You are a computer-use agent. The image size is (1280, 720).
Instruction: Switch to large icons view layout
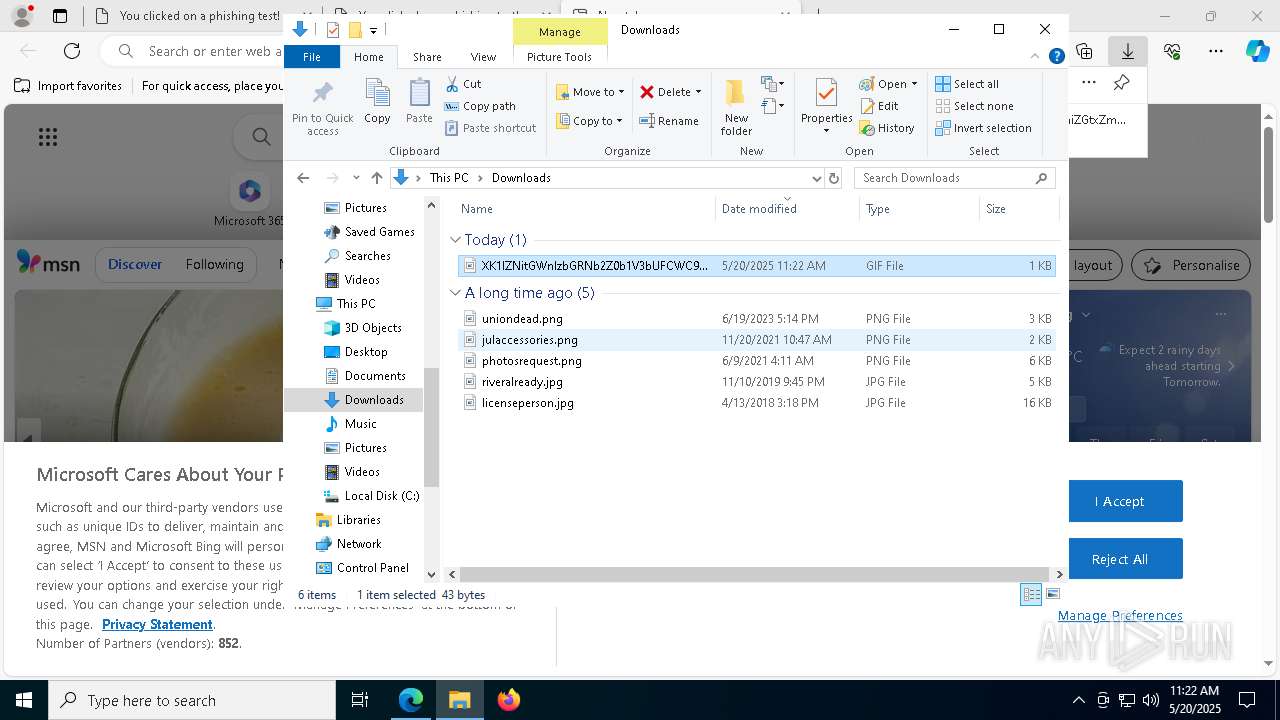[x=1052, y=594]
